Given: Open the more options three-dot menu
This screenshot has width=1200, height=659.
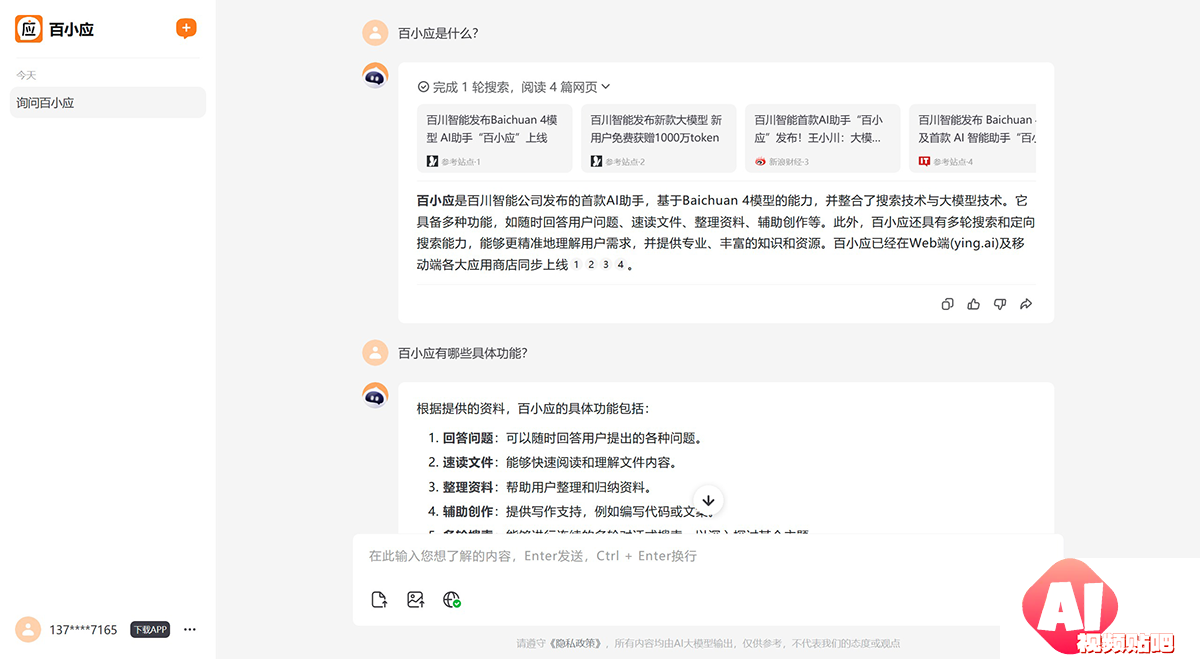Looking at the screenshot, I should pos(190,629).
